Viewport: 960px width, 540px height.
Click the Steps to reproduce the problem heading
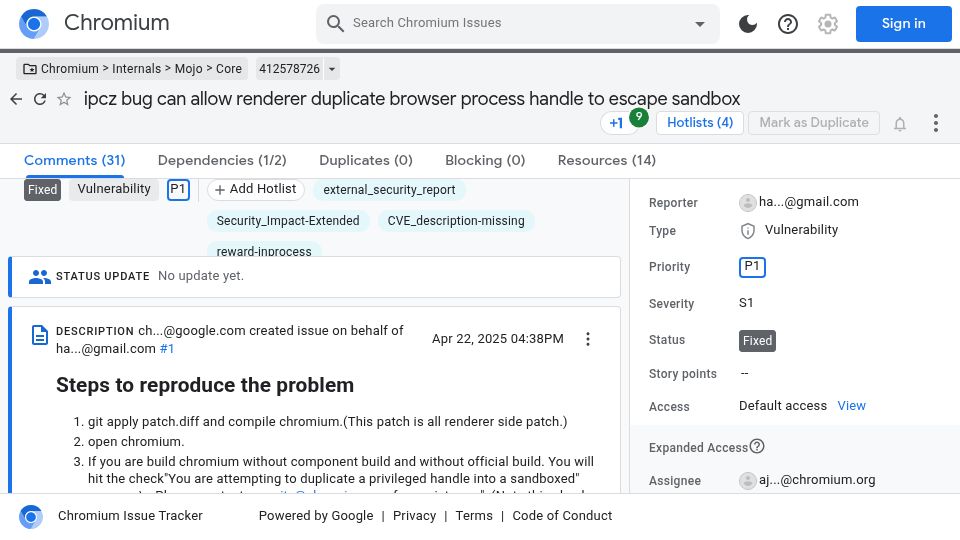tap(205, 385)
